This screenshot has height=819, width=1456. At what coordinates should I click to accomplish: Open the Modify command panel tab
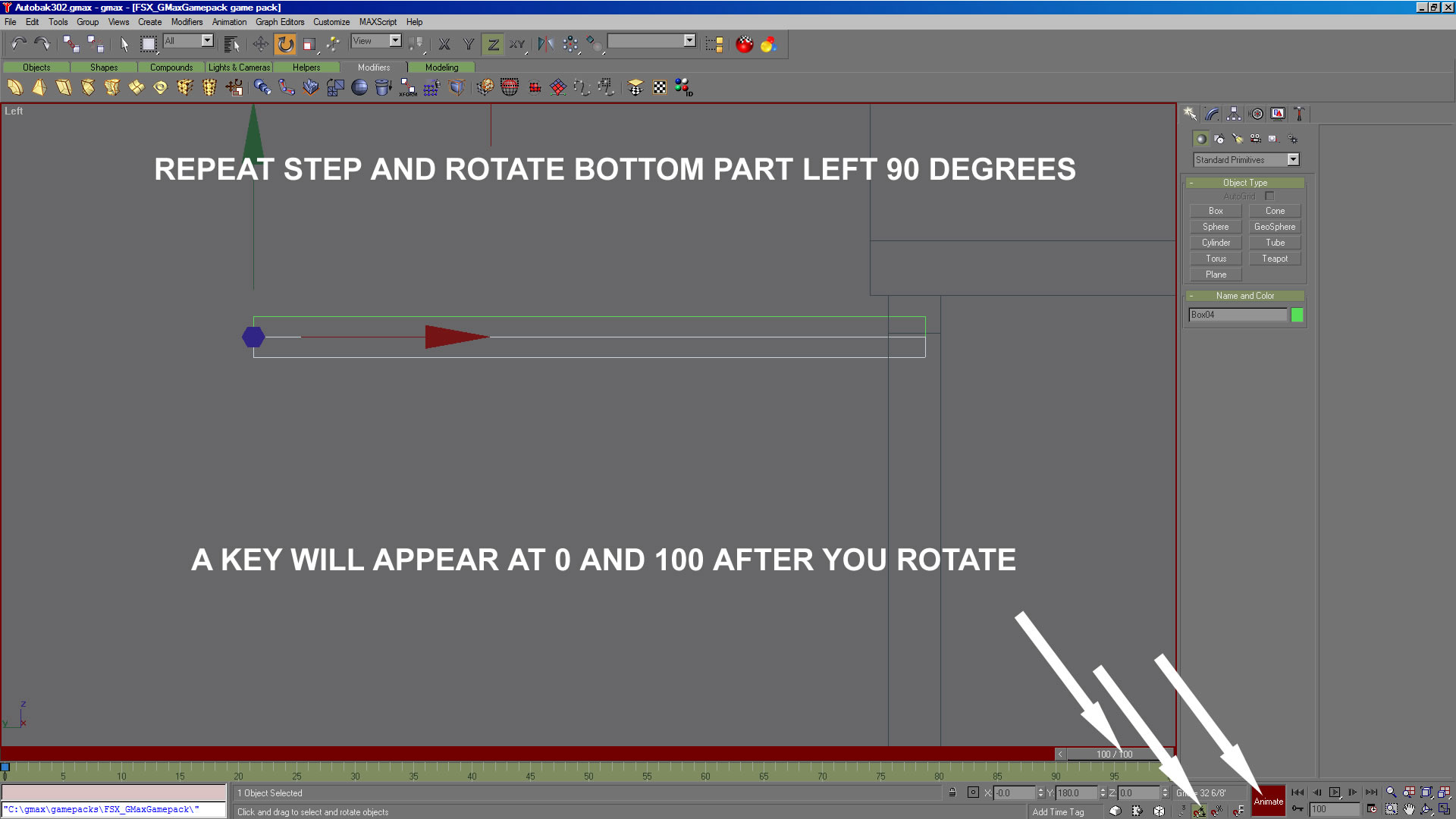[1212, 114]
